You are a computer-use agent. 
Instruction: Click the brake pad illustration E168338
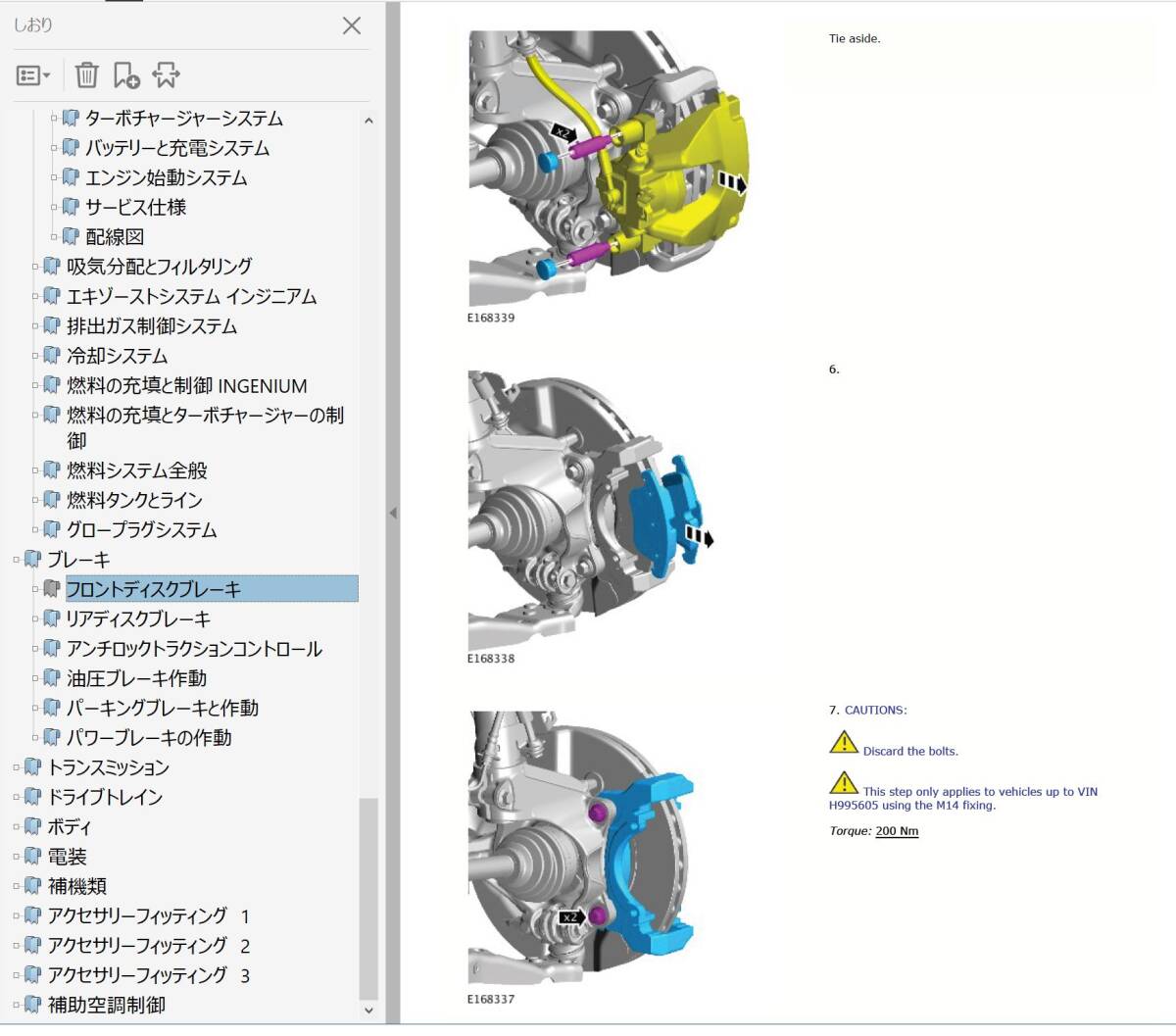pyautogui.click(x=592, y=510)
